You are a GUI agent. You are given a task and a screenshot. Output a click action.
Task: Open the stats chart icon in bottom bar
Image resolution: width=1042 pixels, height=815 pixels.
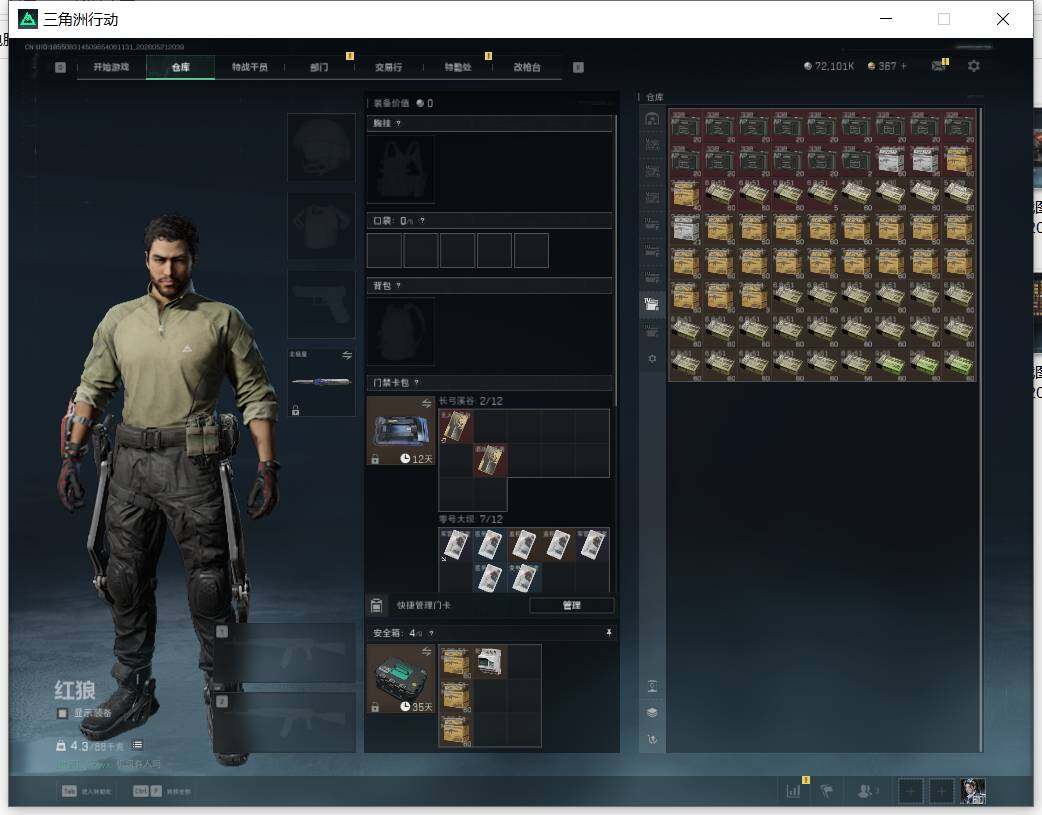(x=793, y=791)
